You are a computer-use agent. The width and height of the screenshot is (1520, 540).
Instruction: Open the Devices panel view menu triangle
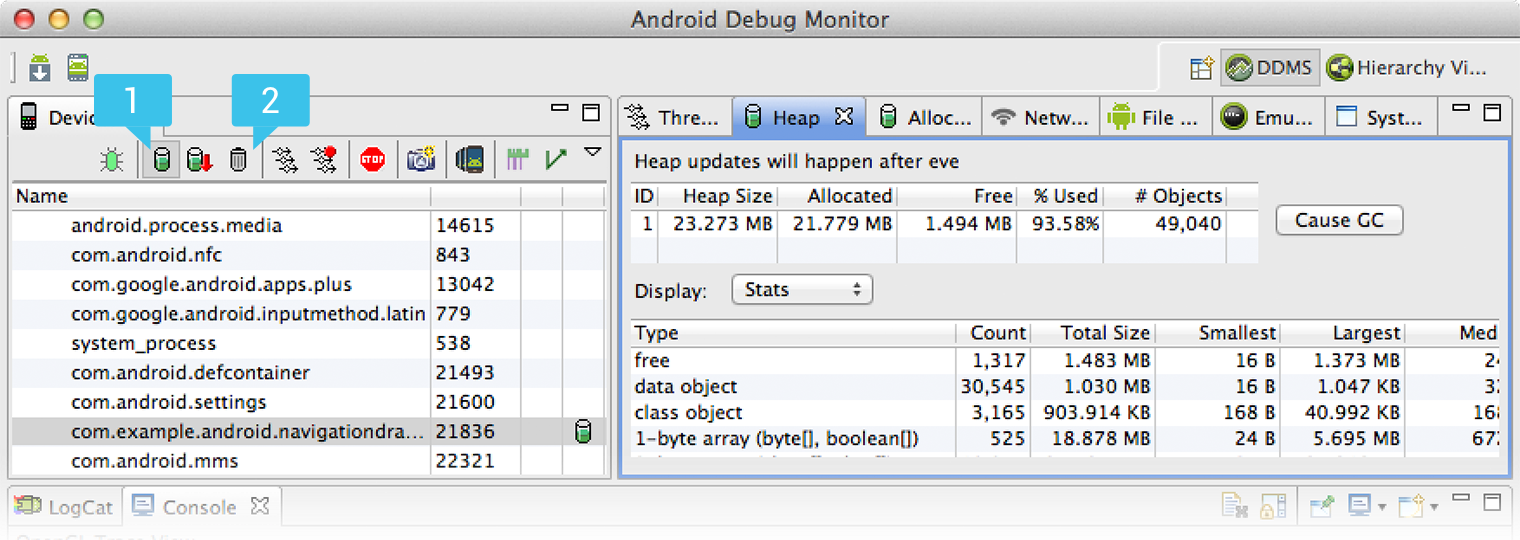[593, 152]
